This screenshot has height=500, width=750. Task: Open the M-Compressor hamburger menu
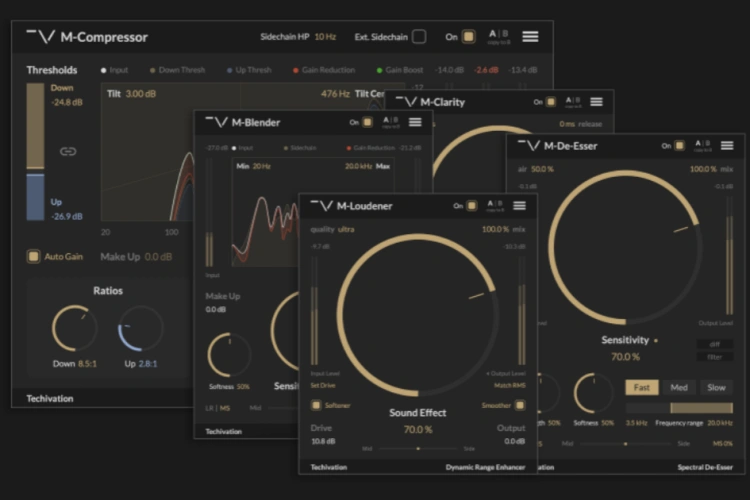coord(530,37)
